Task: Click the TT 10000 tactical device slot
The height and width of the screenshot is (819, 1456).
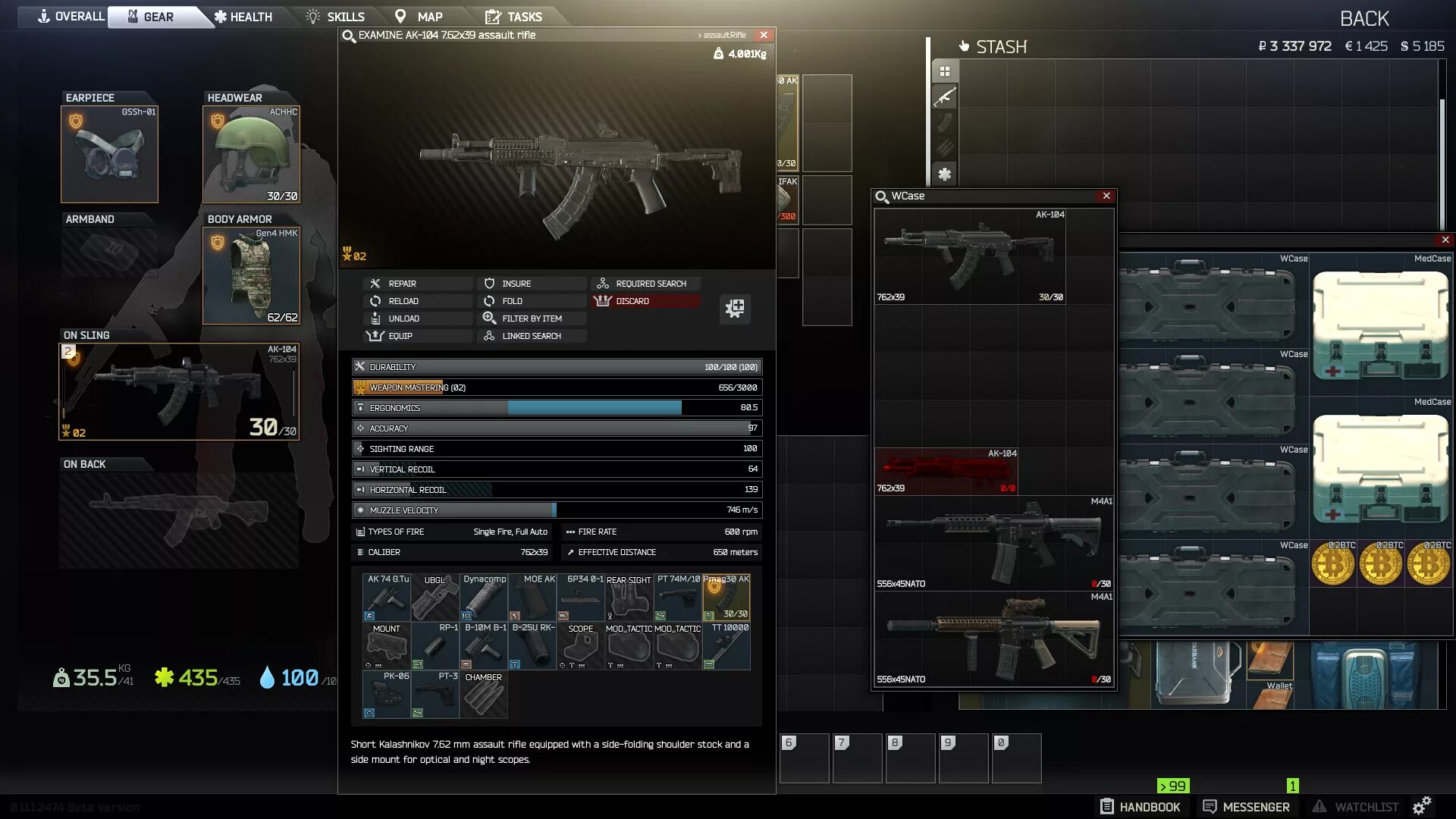Action: [x=726, y=646]
